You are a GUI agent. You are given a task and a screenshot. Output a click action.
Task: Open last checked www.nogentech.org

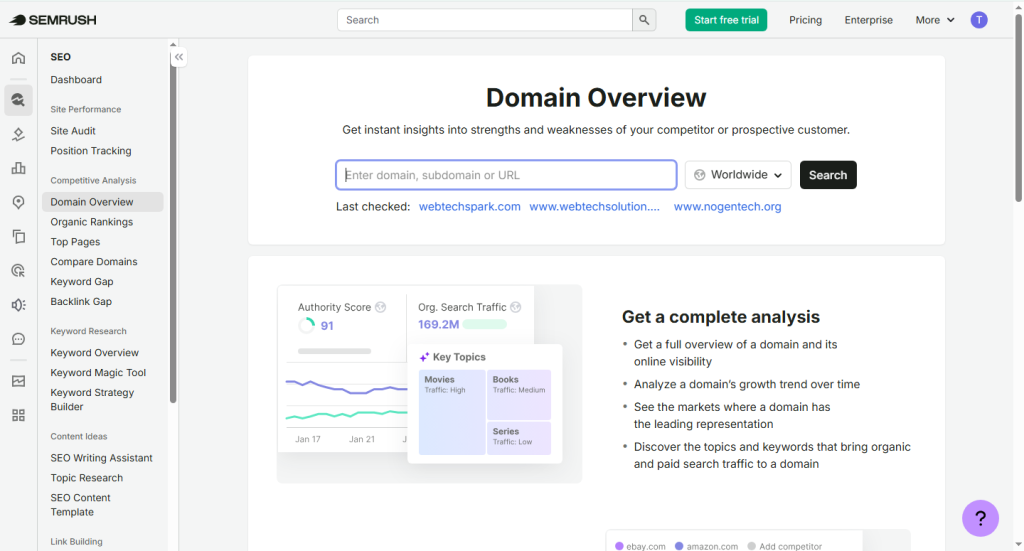pyautogui.click(x=728, y=206)
